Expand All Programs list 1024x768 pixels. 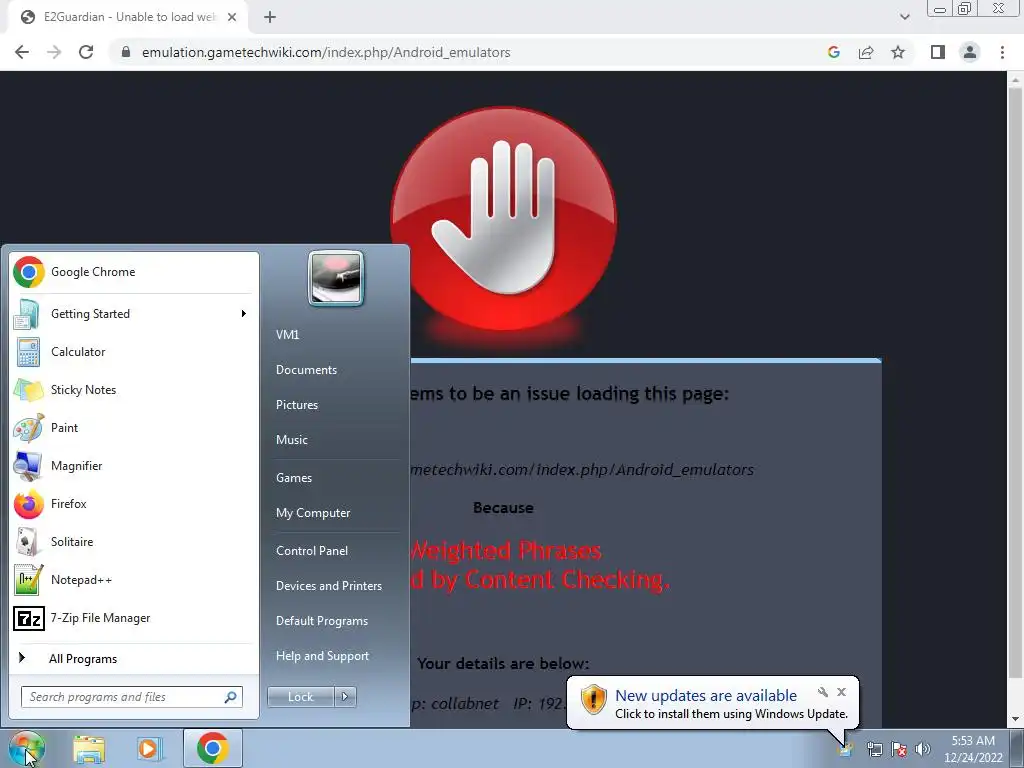[134, 658]
